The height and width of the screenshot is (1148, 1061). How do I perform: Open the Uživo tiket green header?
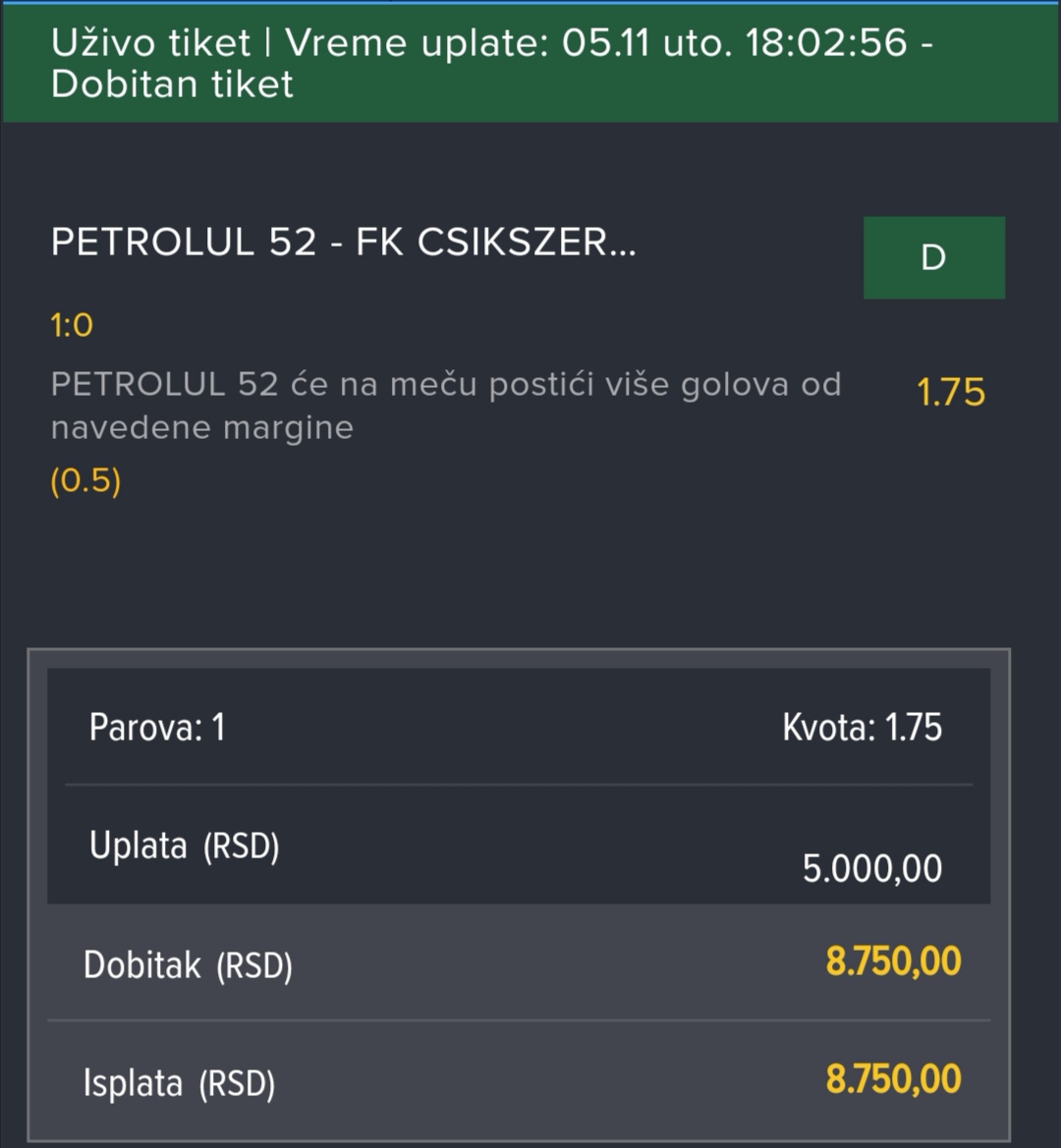pyautogui.click(x=530, y=63)
